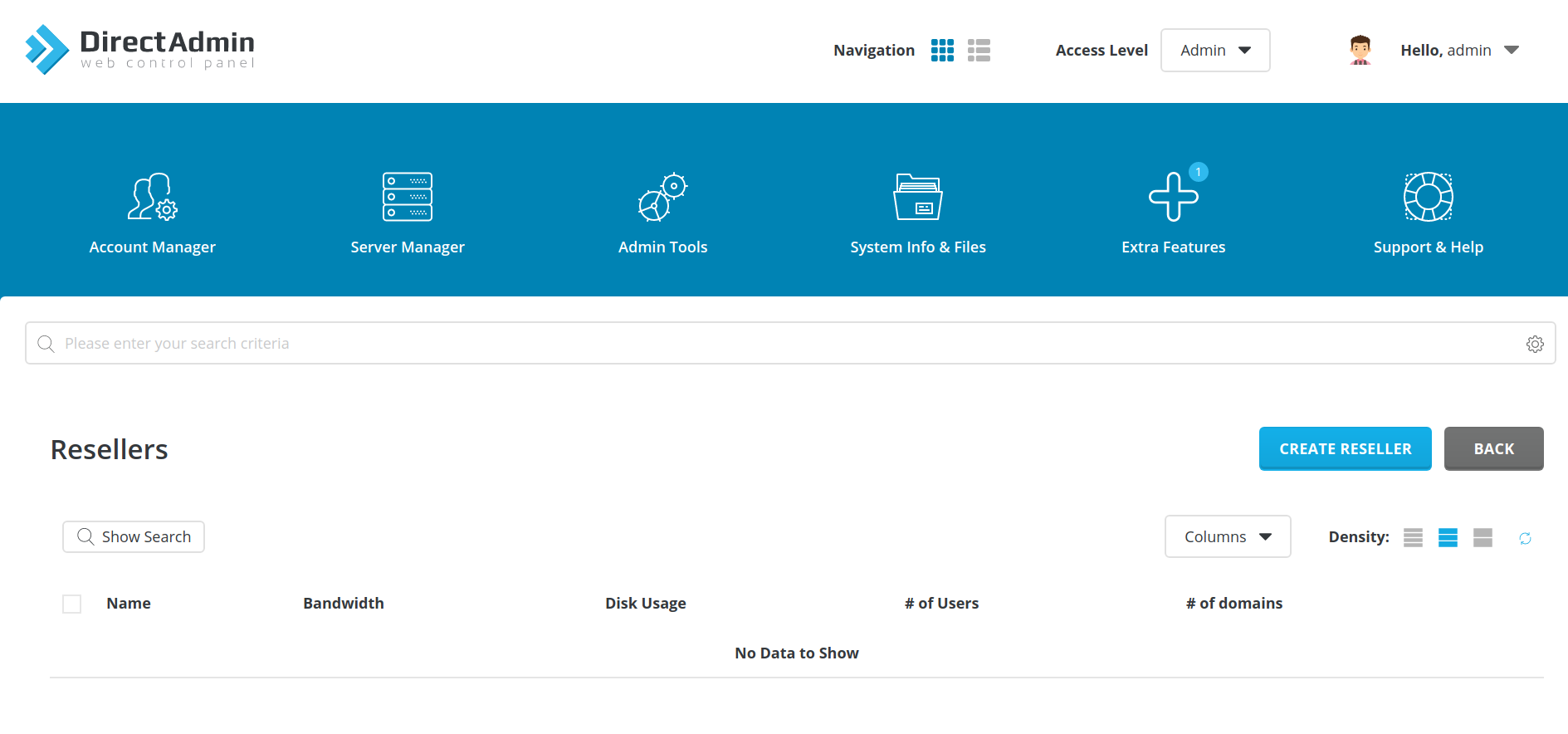1568x734 pixels.
Task: Tick the select-all checkbox beside Name
Action: pos(72,604)
